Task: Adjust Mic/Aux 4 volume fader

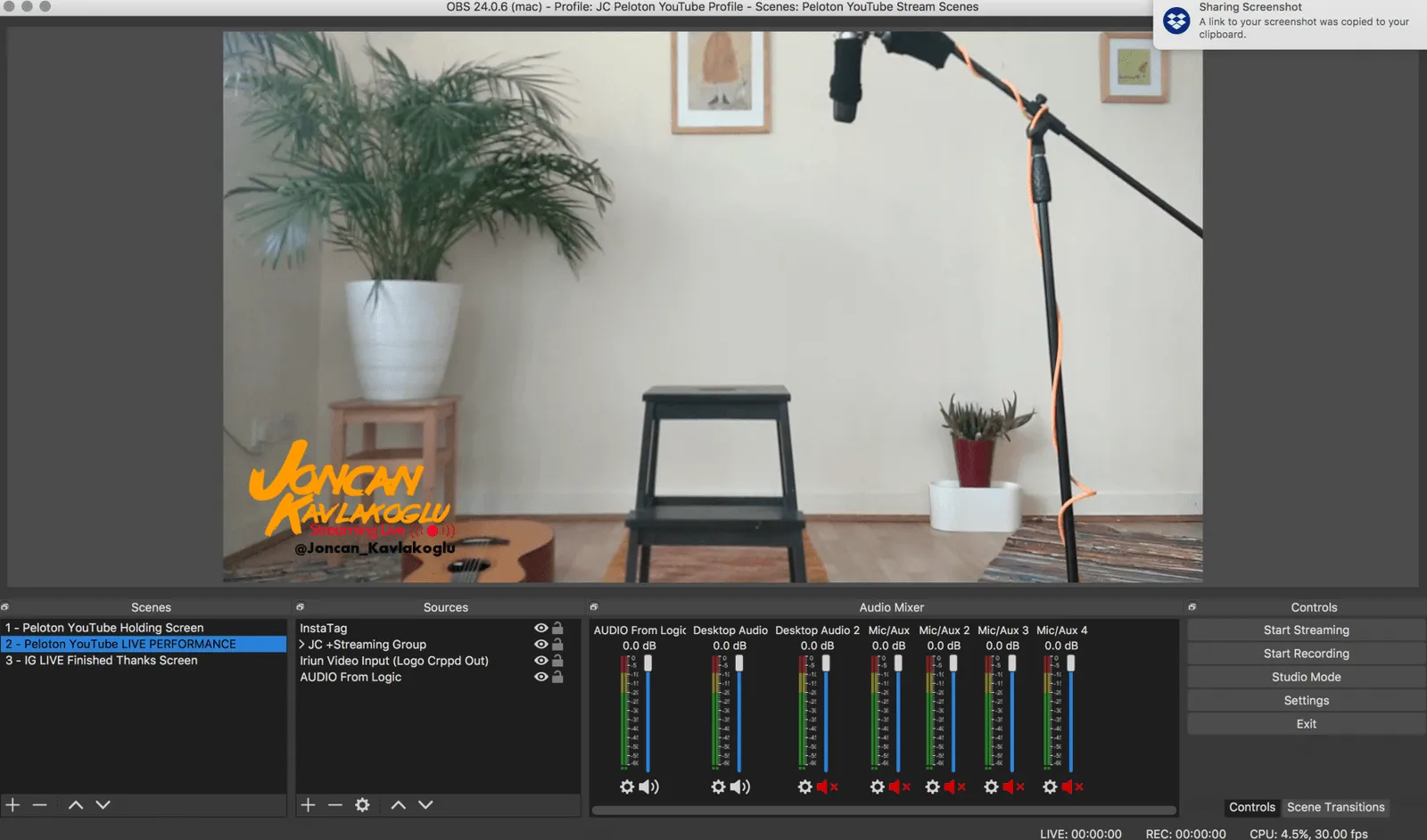Action: coord(1070,663)
